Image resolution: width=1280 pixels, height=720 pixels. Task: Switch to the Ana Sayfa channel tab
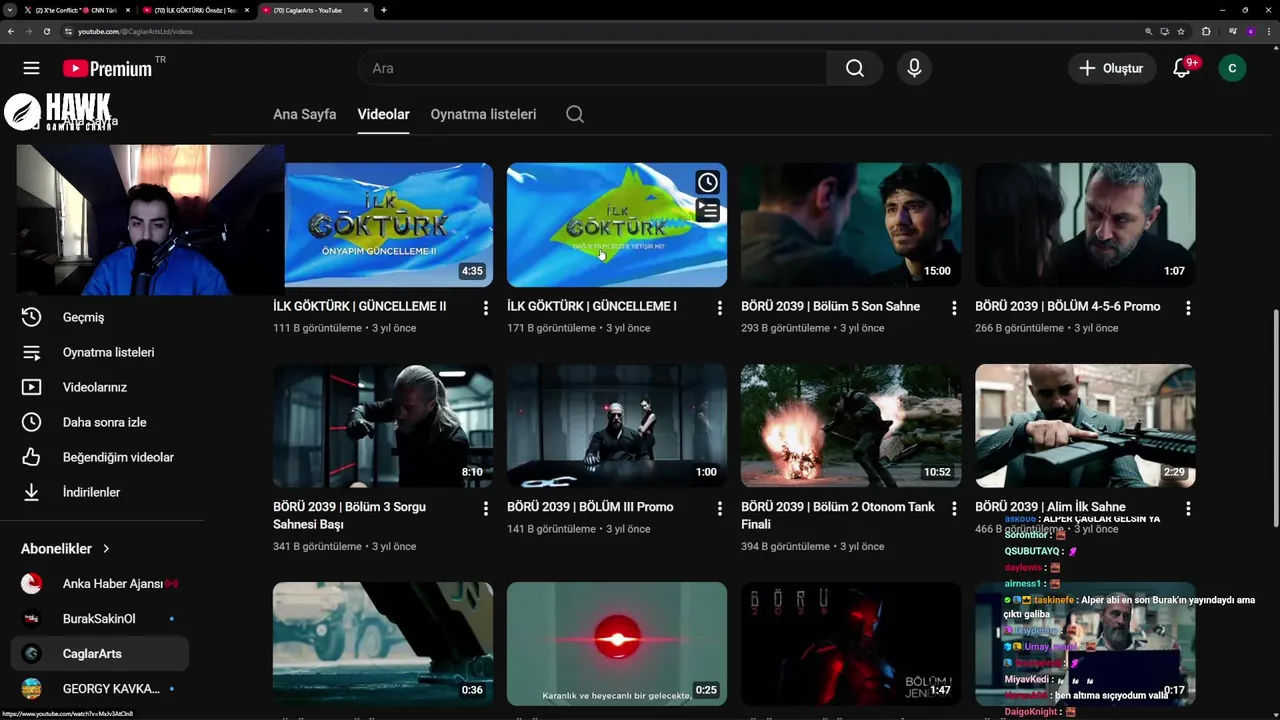304,114
